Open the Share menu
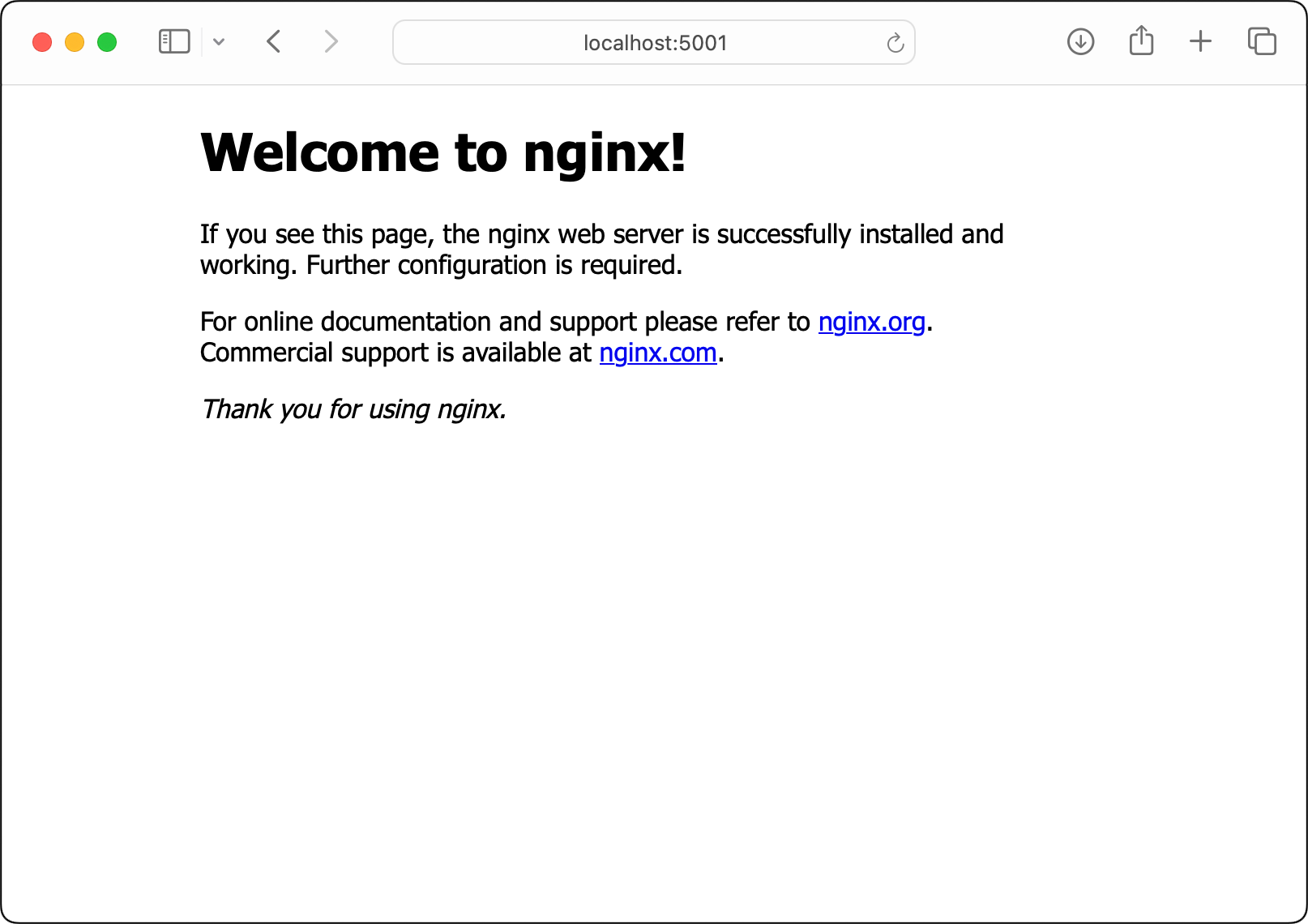1308x924 pixels. tap(1141, 41)
